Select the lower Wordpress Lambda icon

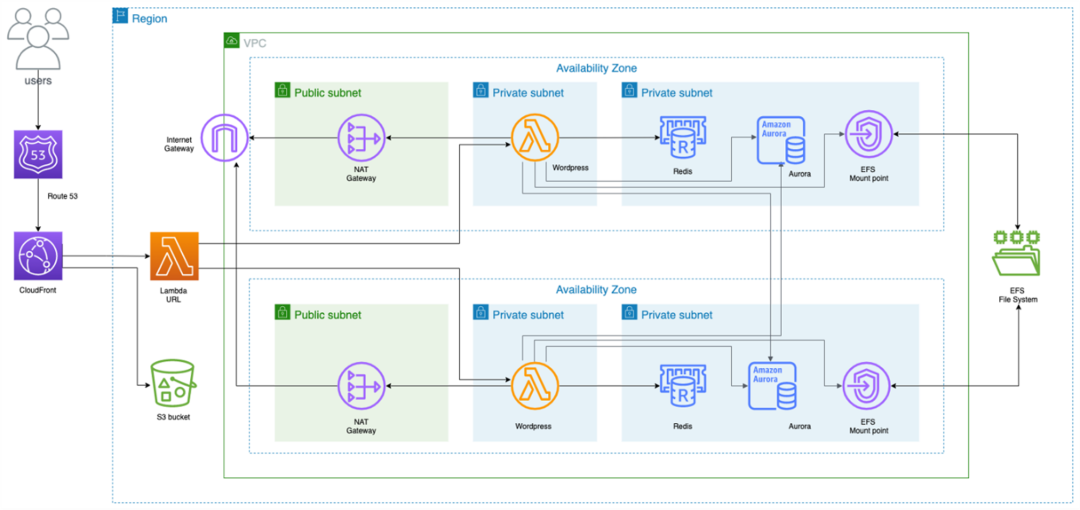click(x=535, y=387)
